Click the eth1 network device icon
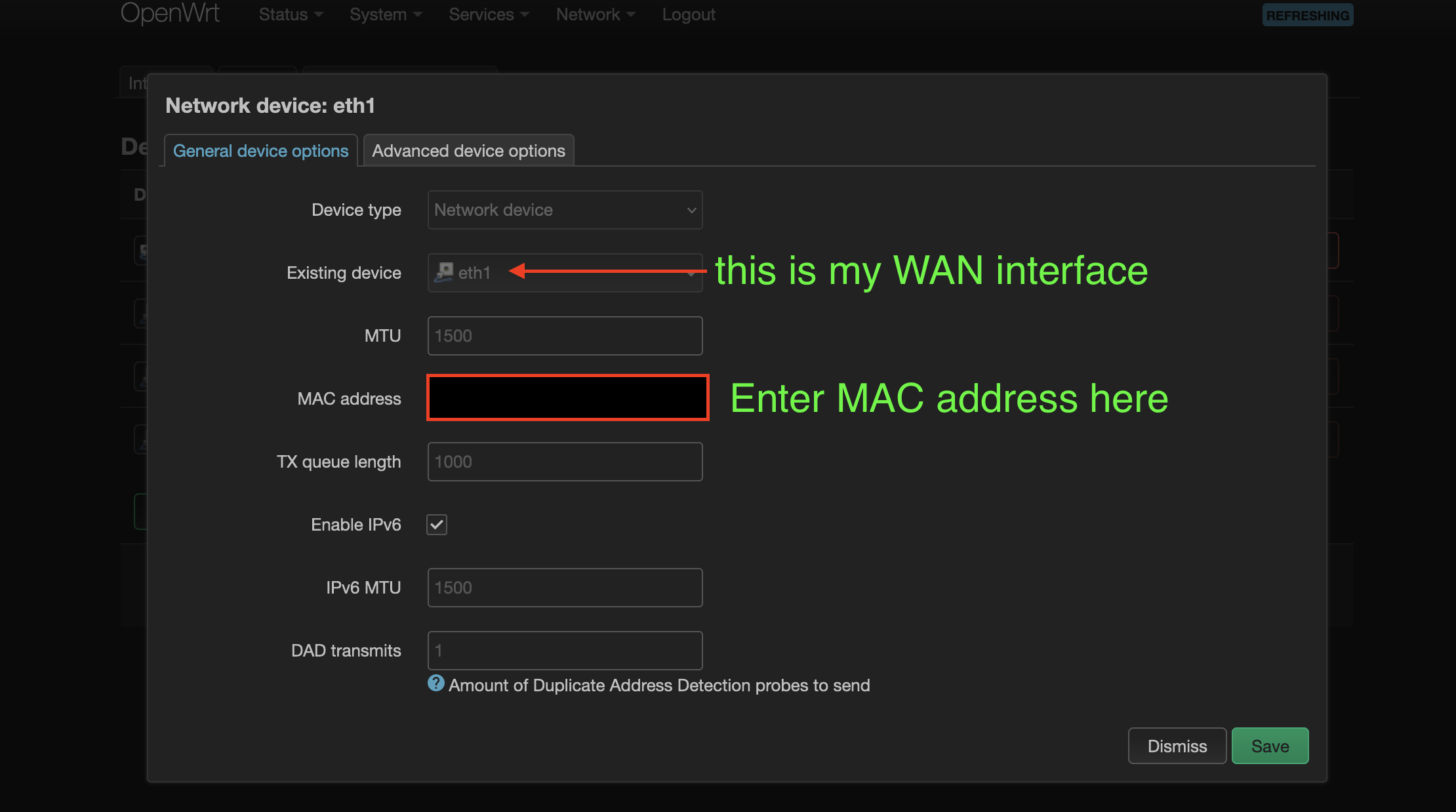 point(445,272)
